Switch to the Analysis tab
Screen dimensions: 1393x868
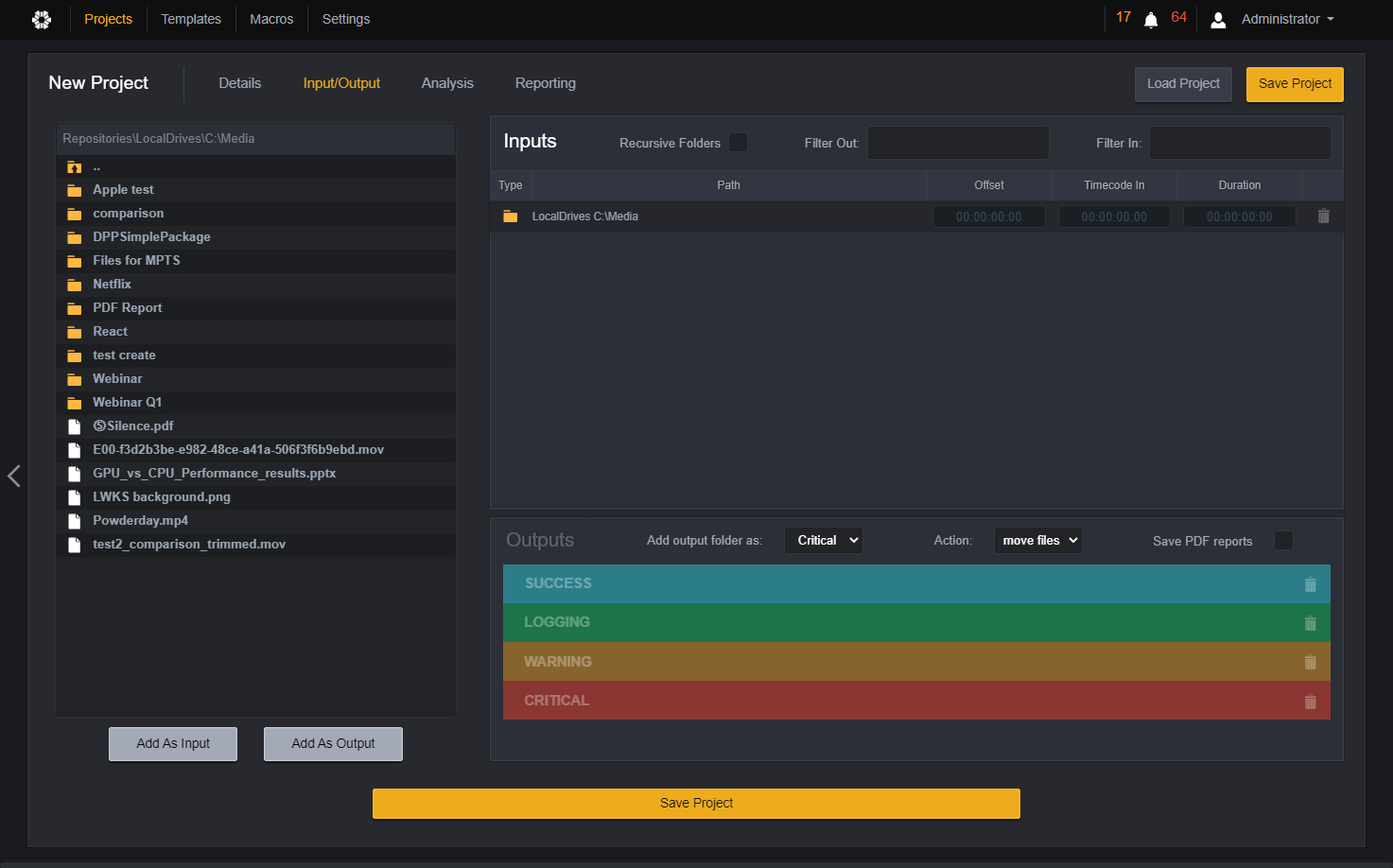click(x=447, y=83)
